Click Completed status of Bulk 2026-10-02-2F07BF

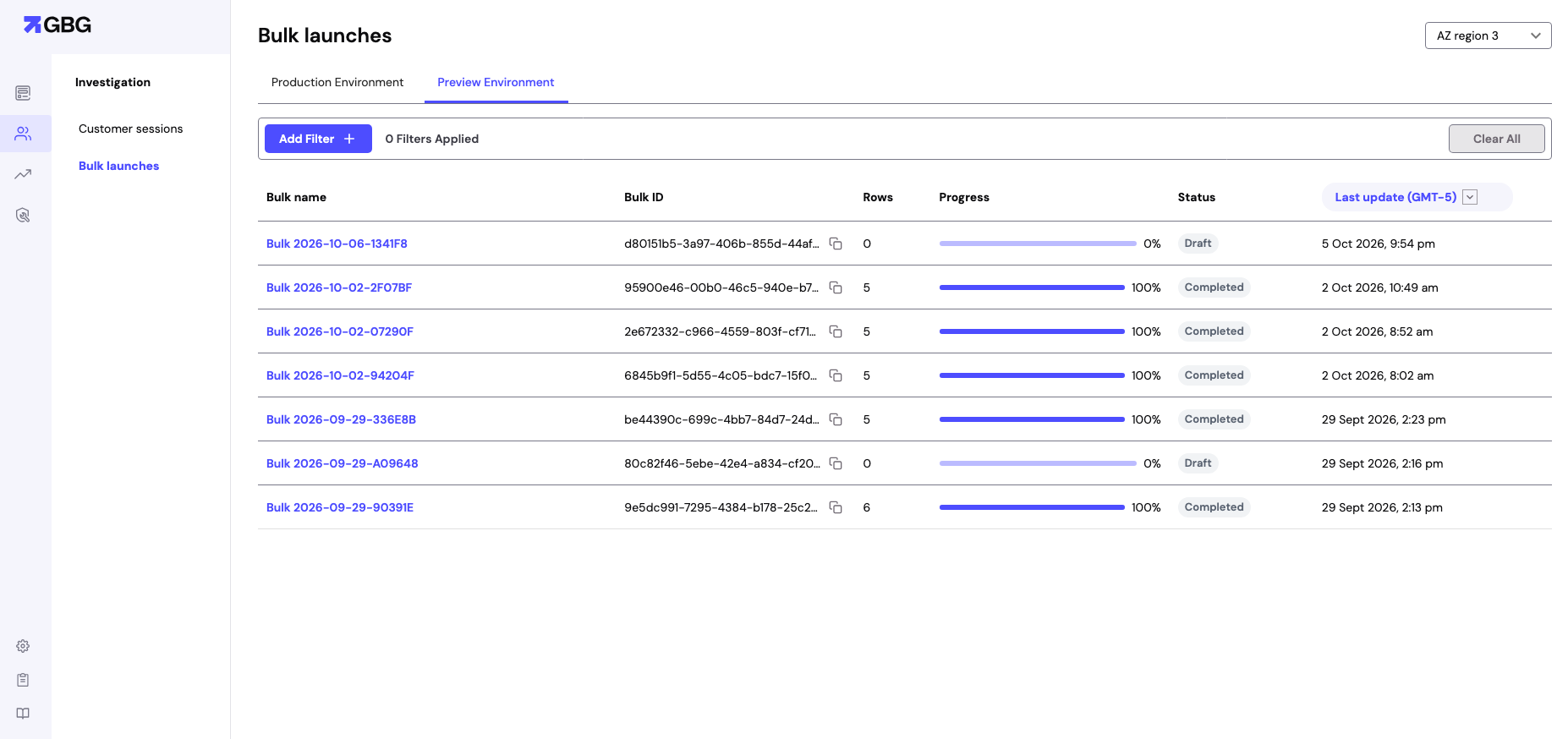1214,287
